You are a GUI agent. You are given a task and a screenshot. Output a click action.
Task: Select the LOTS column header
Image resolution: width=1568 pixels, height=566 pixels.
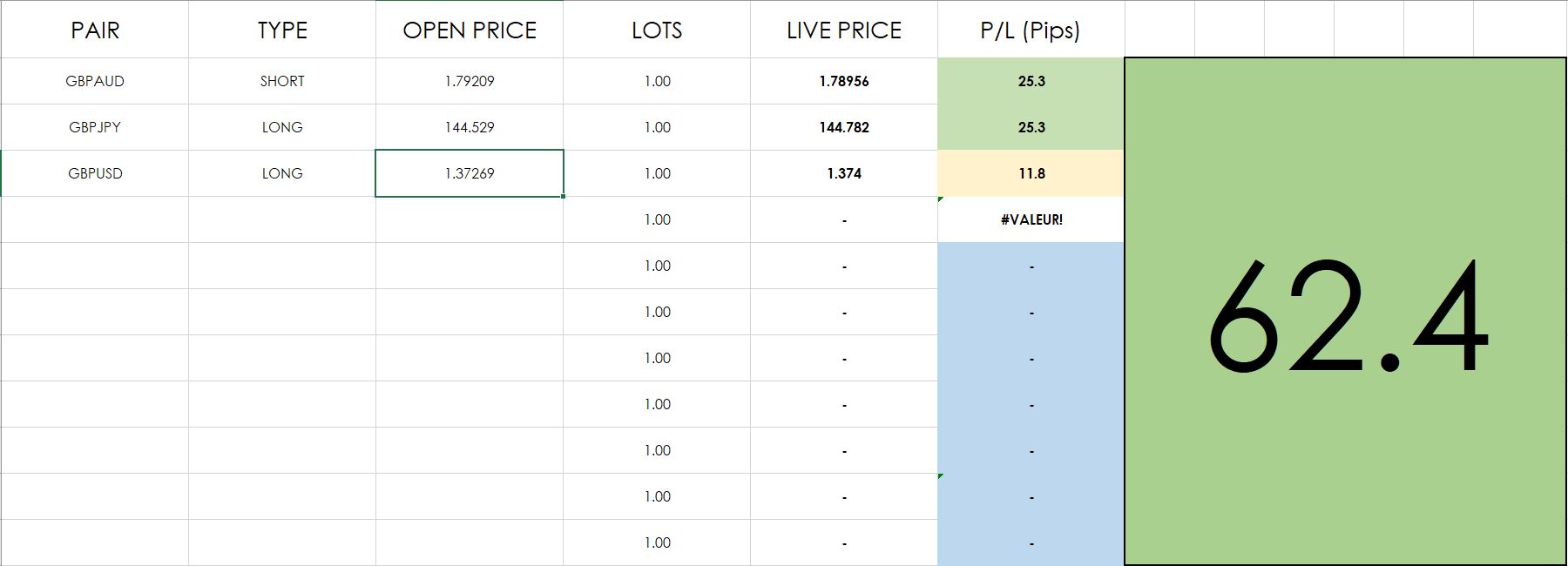click(x=657, y=30)
